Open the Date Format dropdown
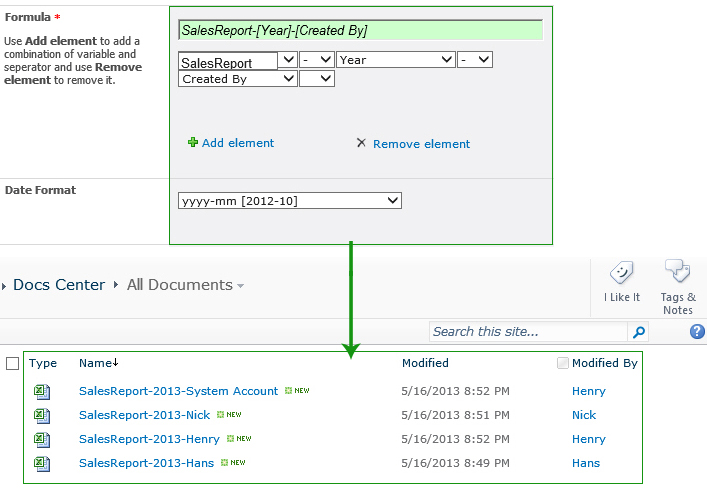This screenshot has height=490, width=707. tap(289, 201)
